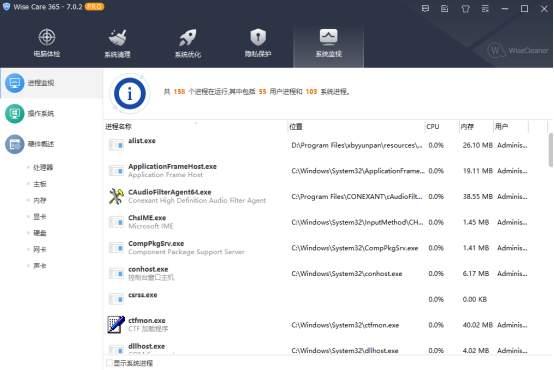Open the 显卡 hardware item
554x370 pixels.
[40, 217]
